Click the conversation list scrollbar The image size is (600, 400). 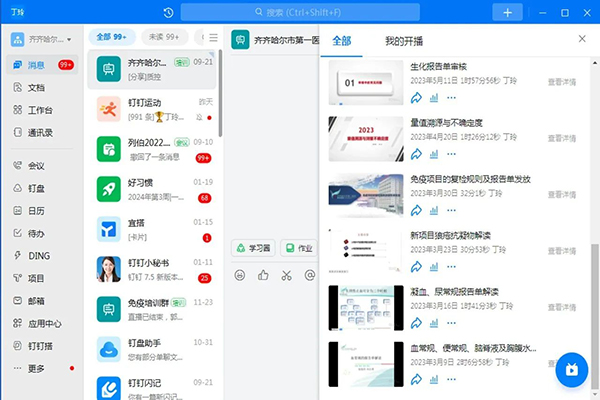coord(220,93)
